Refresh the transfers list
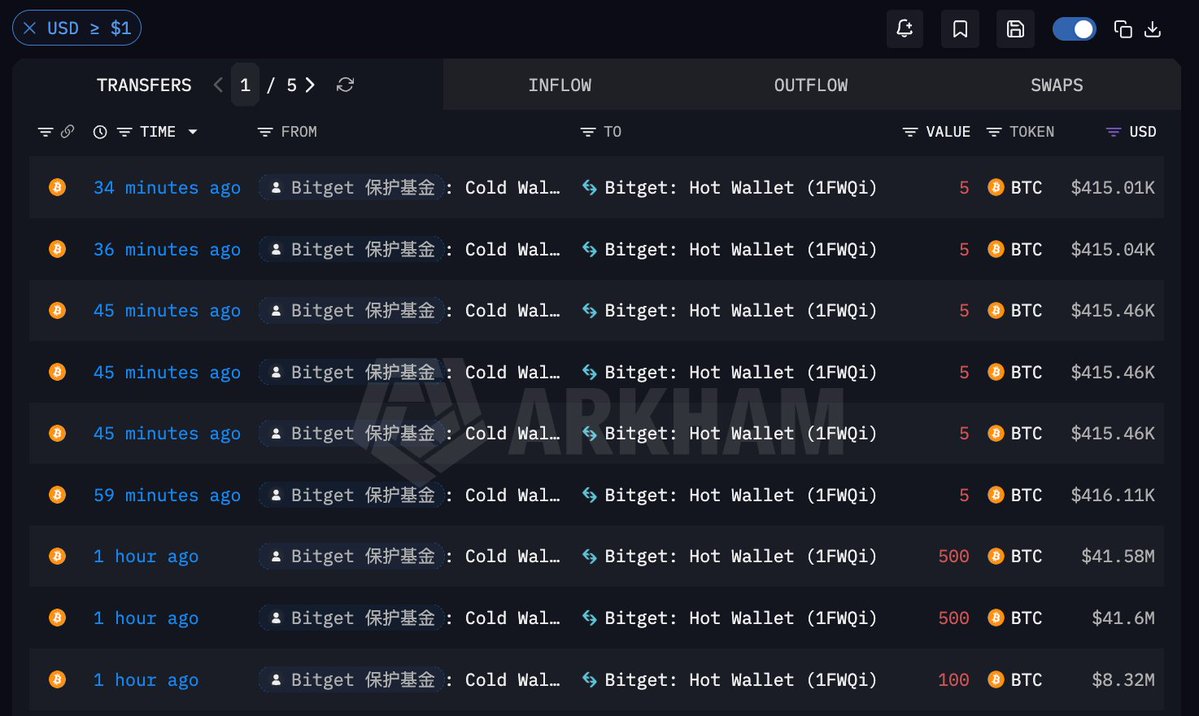The image size is (1199, 716). point(346,85)
